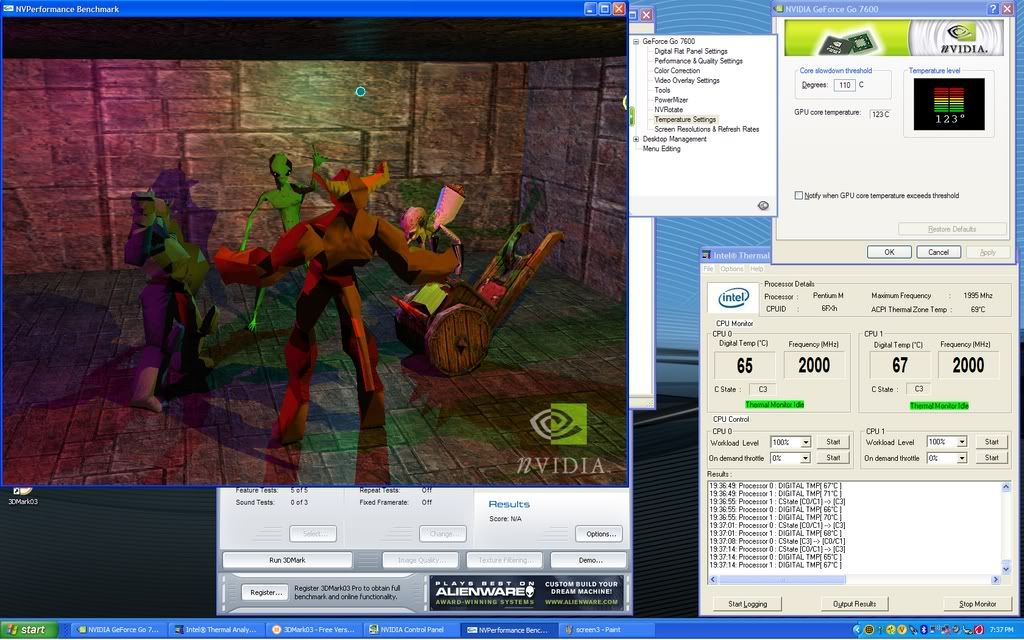Click the Intel logo in Processor Details
Screen dimensions: 1024x640
732,299
